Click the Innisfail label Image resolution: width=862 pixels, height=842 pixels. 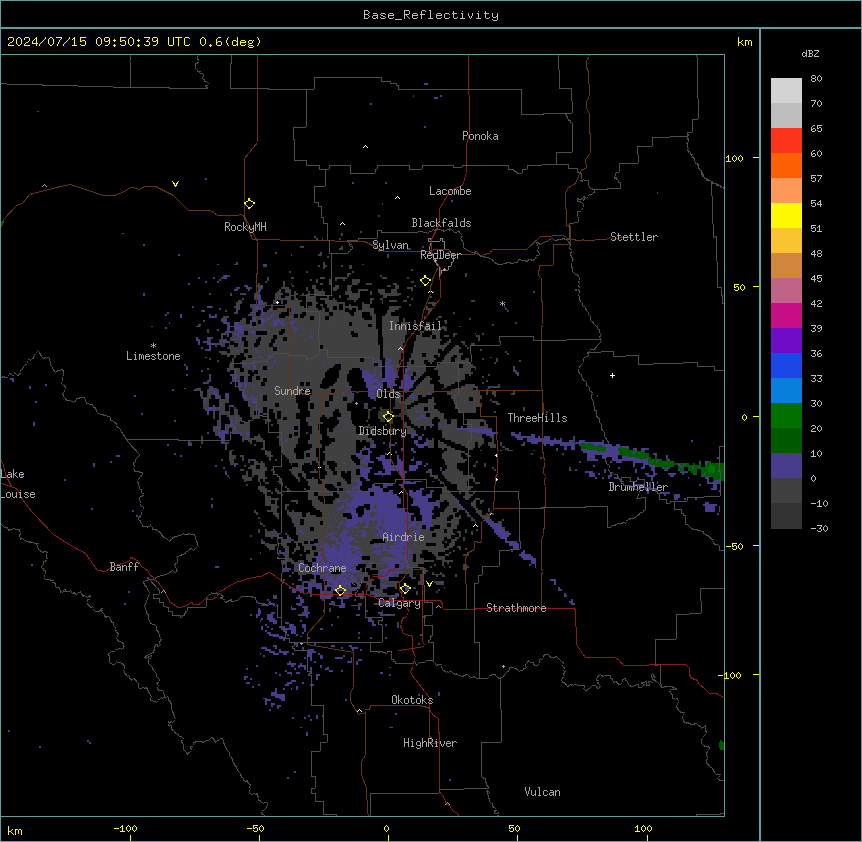coord(416,326)
